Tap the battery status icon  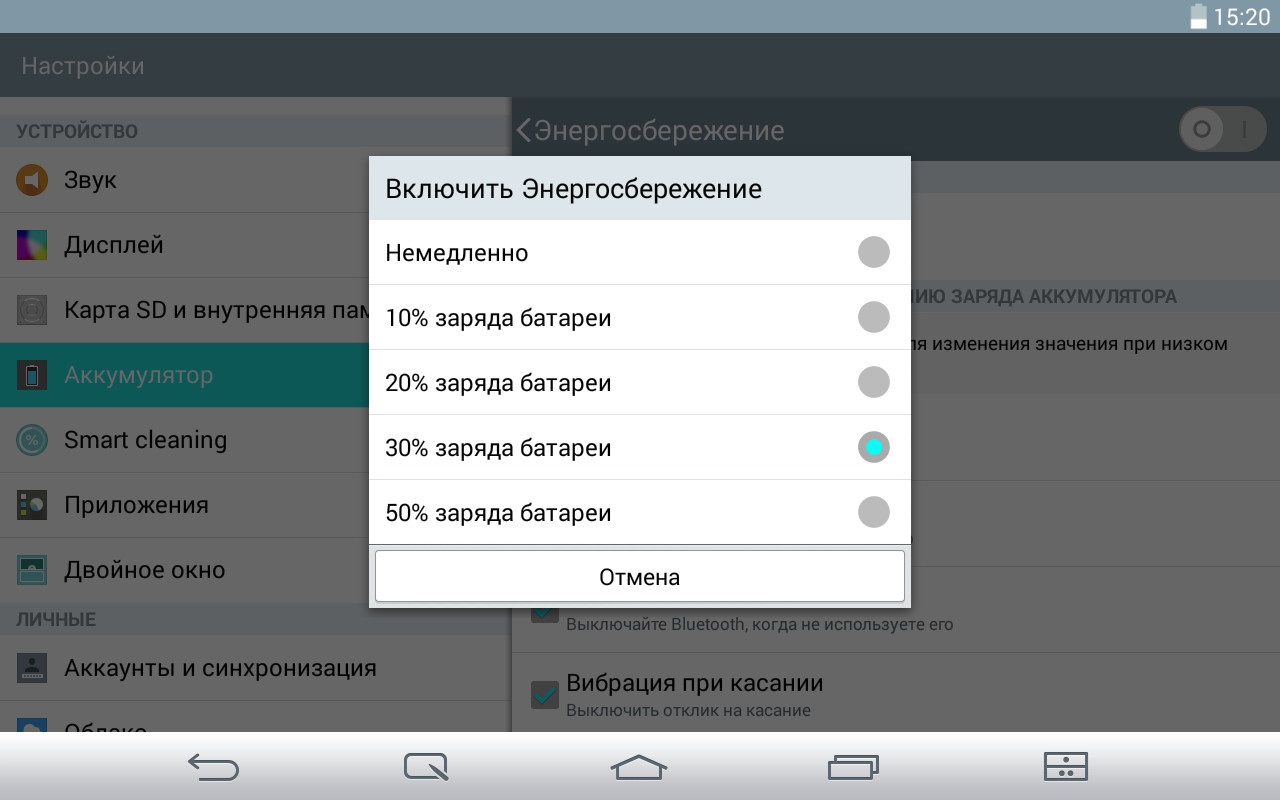(1198, 17)
